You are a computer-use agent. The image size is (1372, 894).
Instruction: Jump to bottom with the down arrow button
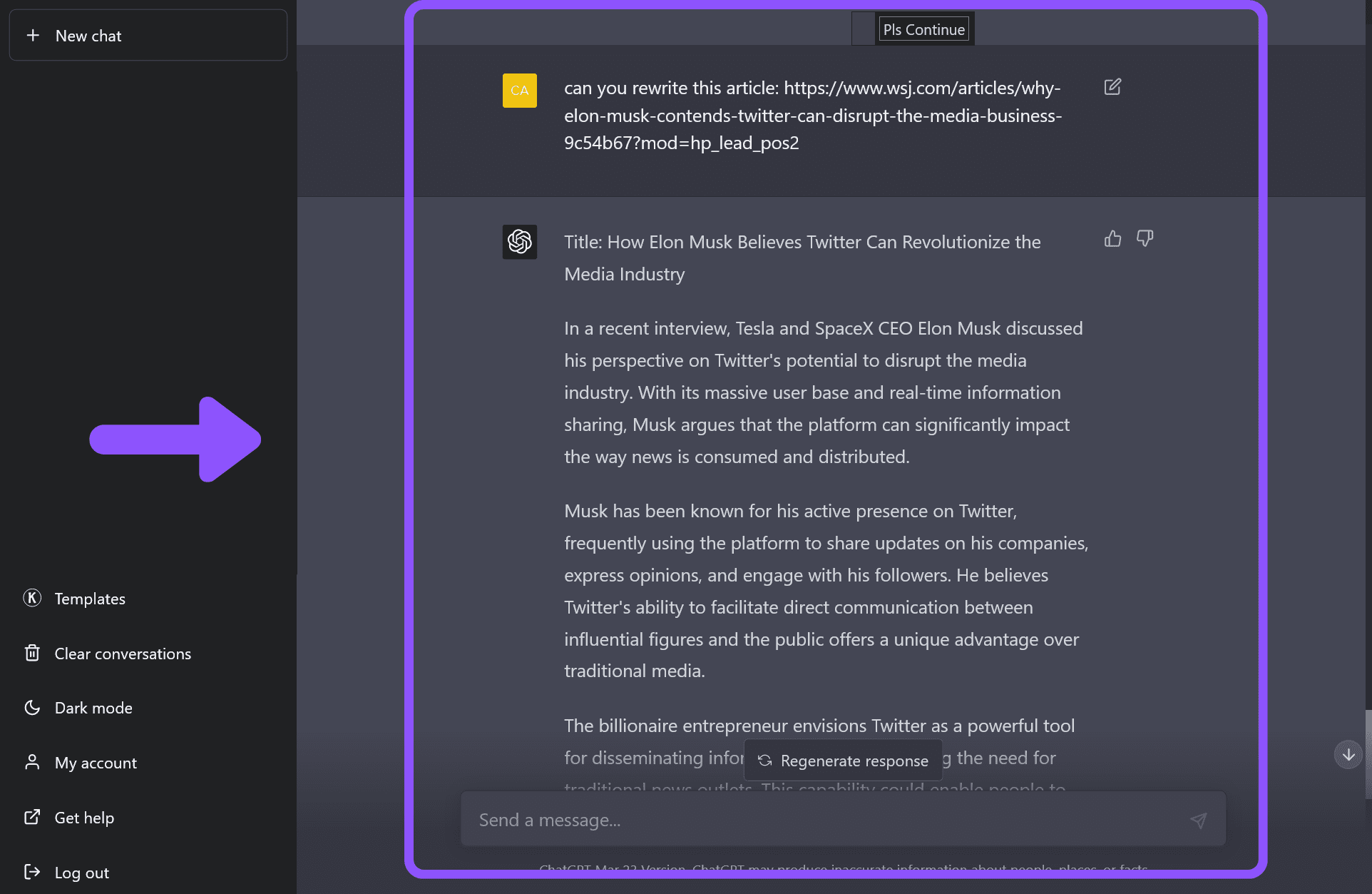pos(1348,755)
